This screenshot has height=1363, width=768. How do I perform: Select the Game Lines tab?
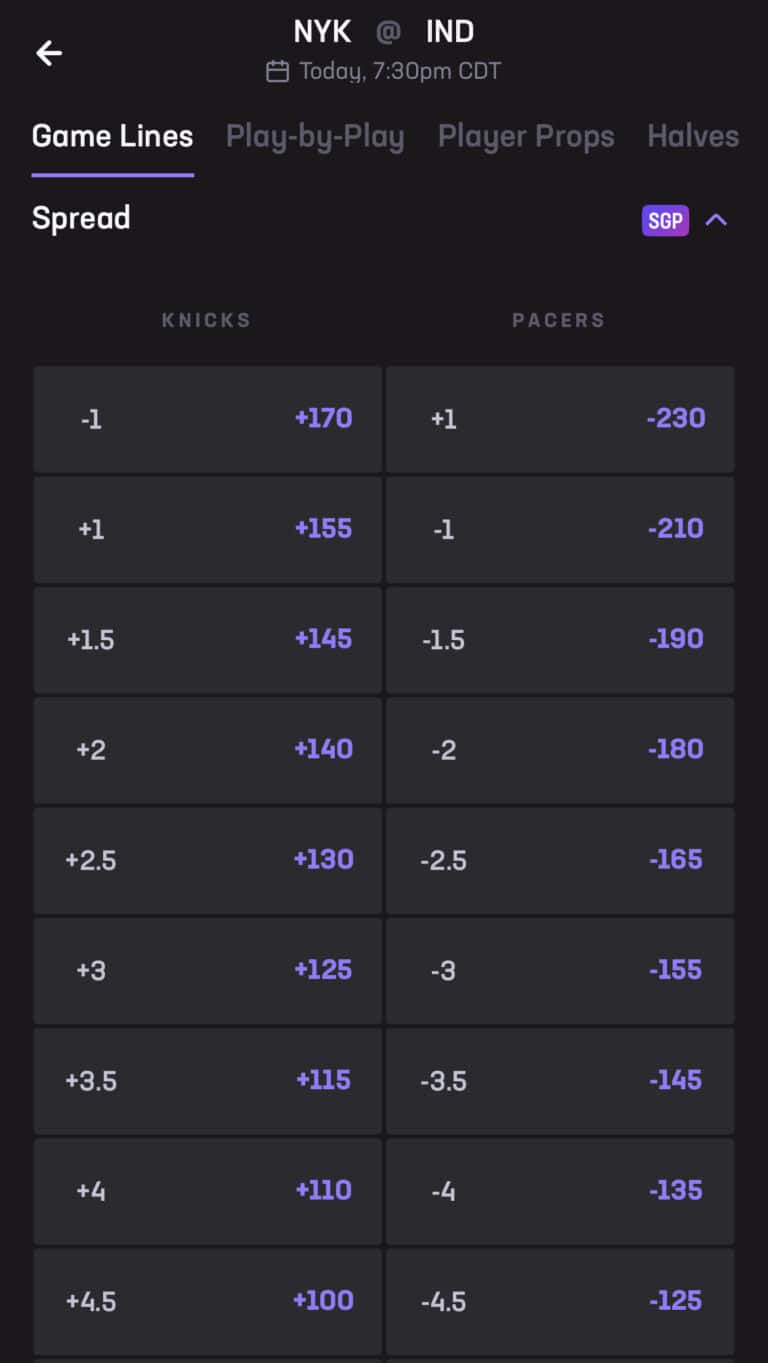(x=112, y=136)
